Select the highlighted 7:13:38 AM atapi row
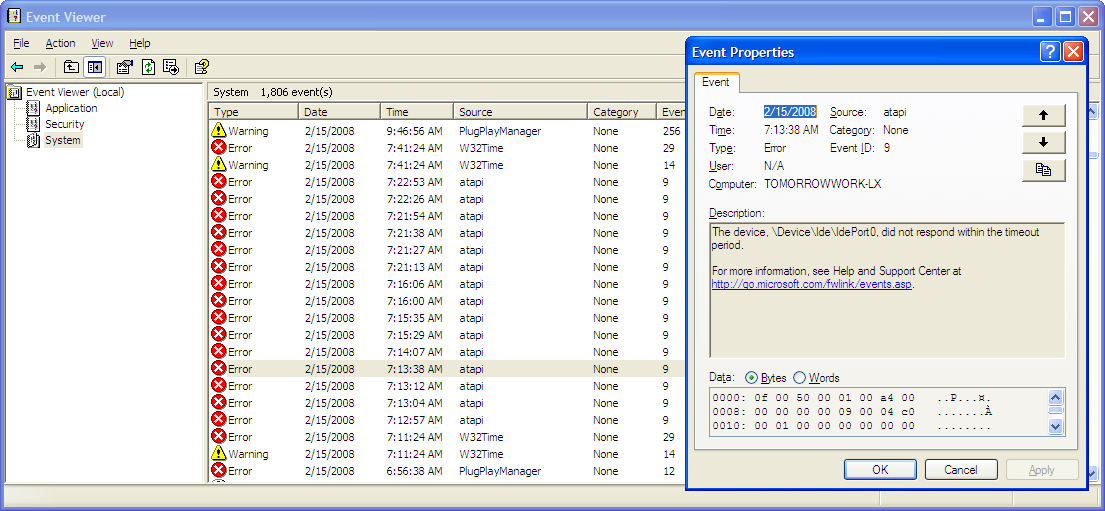The width and height of the screenshot is (1105, 511). tap(447, 369)
